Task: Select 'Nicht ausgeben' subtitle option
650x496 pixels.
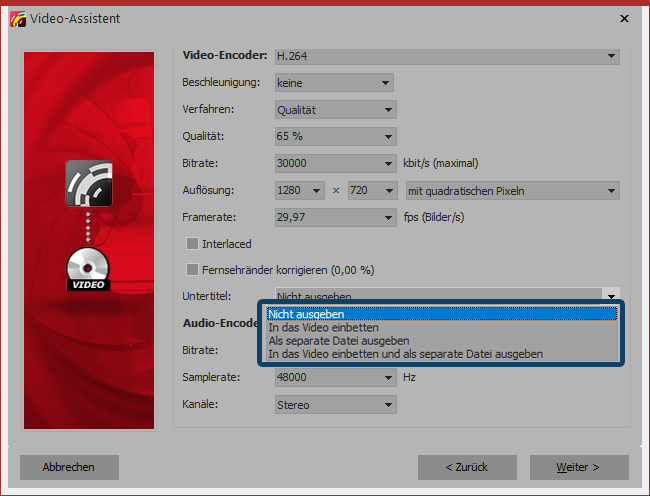Action: click(441, 314)
